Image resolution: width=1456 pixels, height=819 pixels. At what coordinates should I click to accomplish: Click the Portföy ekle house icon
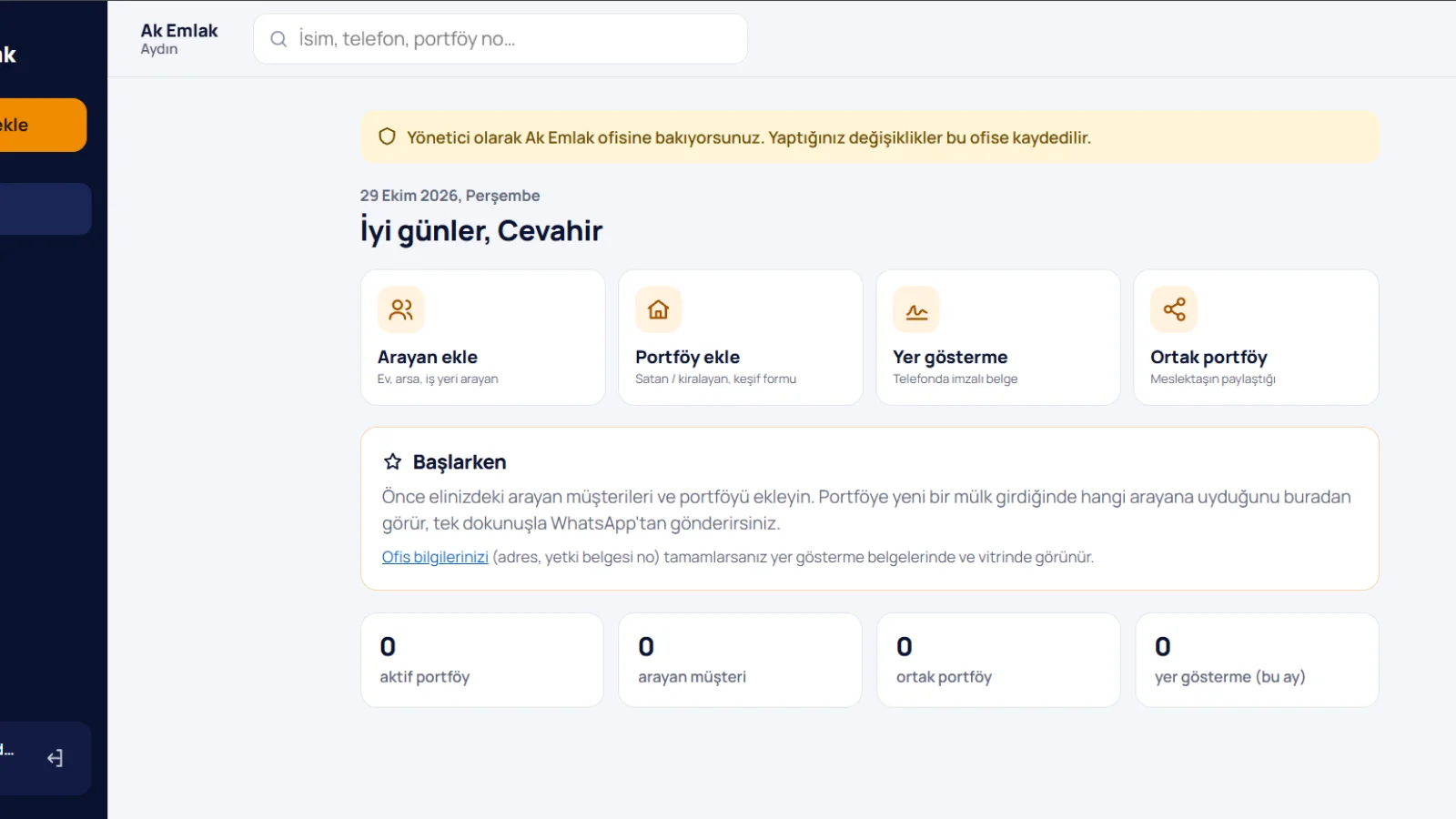(659, 309)
